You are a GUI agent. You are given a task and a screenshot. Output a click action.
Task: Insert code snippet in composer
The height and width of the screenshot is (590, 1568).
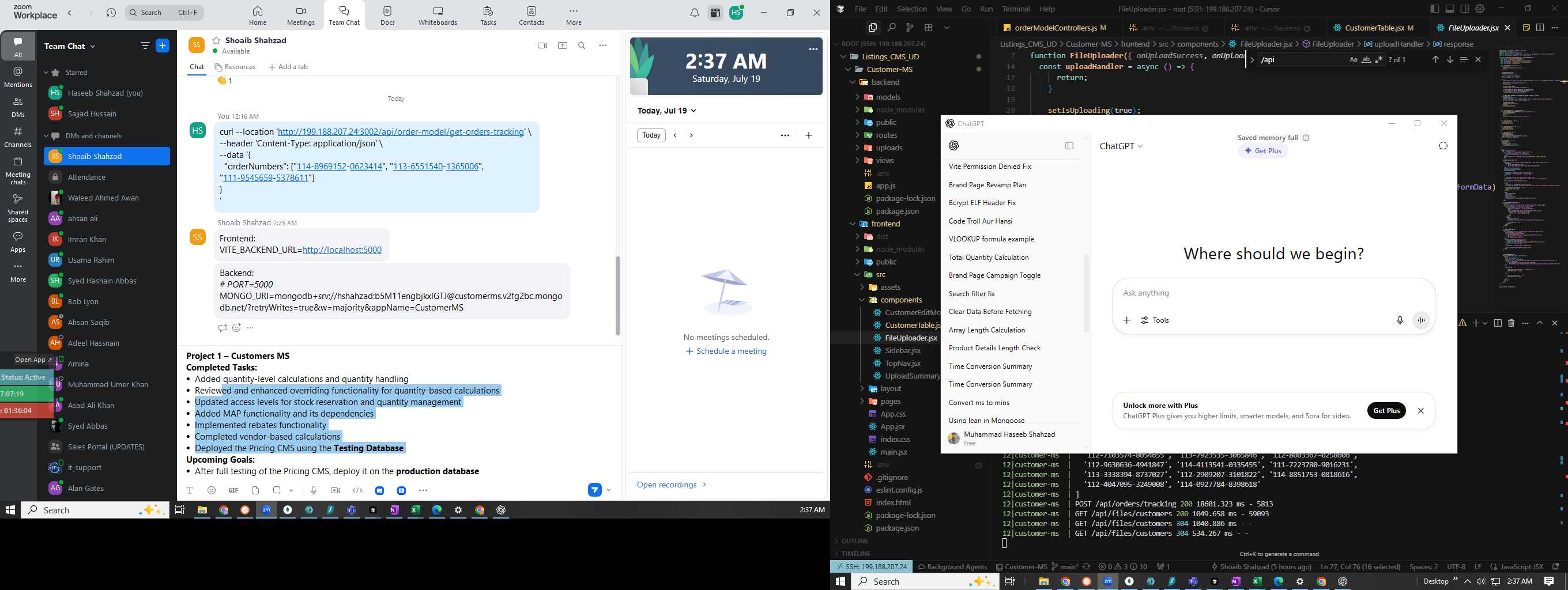pos(357,490)
